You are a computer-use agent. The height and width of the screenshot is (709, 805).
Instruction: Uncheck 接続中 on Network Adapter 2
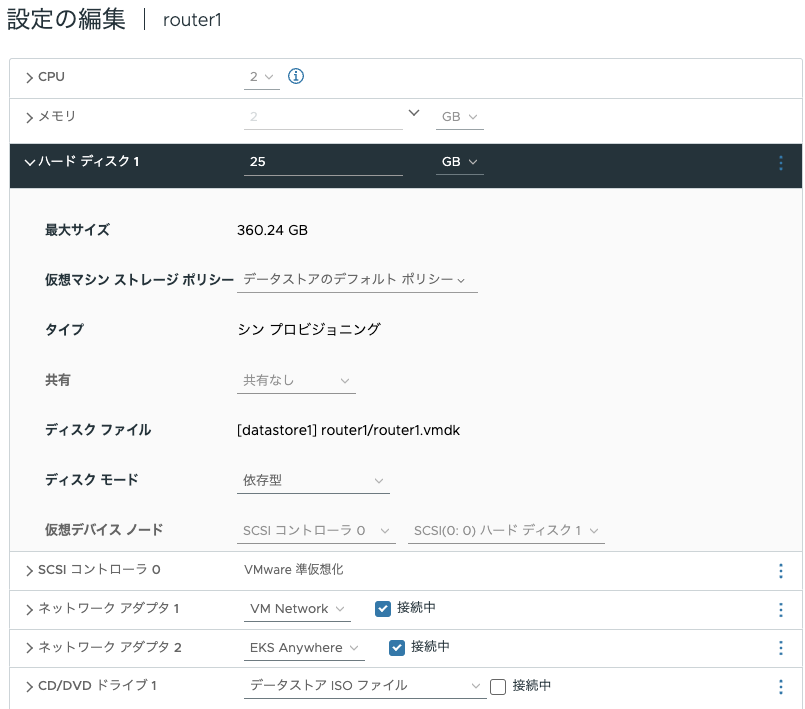[x=396, y=648]
